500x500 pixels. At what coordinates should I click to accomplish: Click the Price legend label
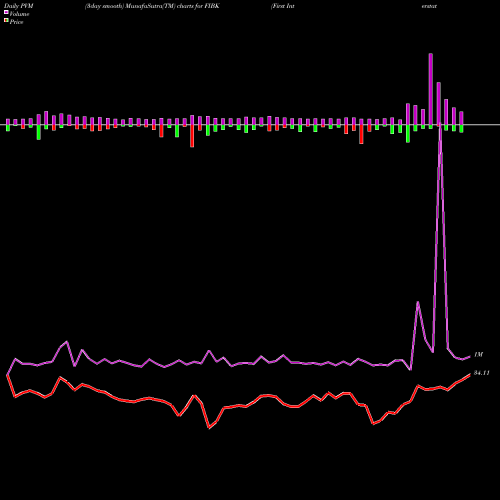[x=16, y=22]
